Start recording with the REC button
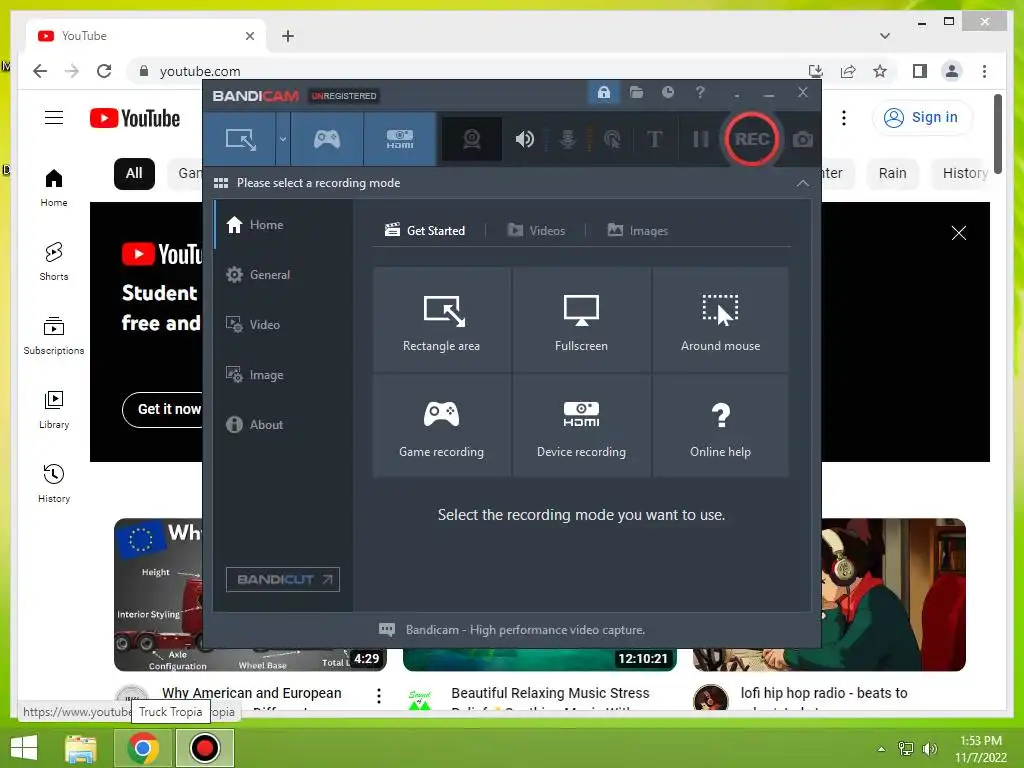The image size is (1024, 768). click(752, 139)
